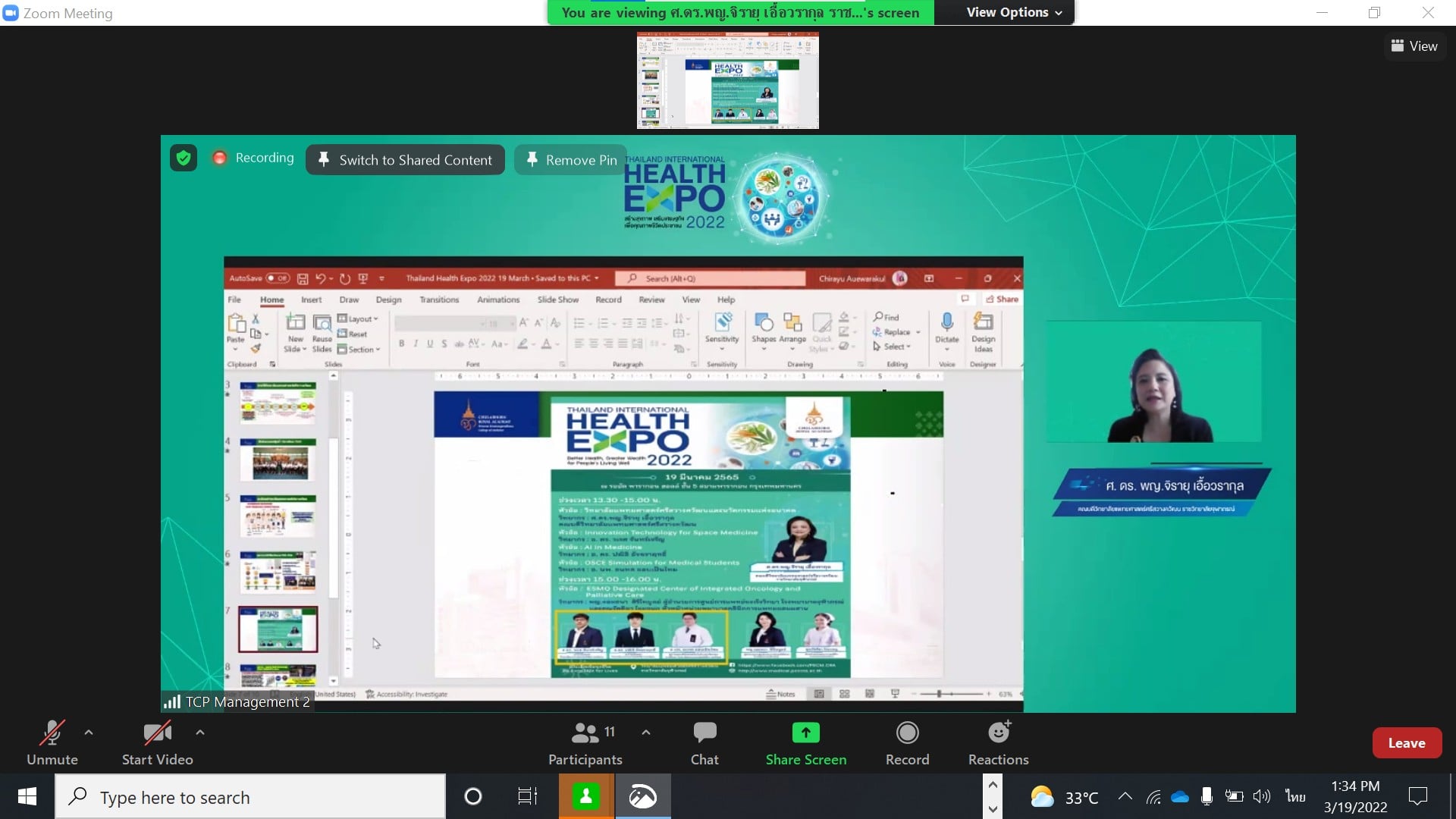Start recording with Record button
Screen dimensions: 1456x819
[x=907, y=742]
